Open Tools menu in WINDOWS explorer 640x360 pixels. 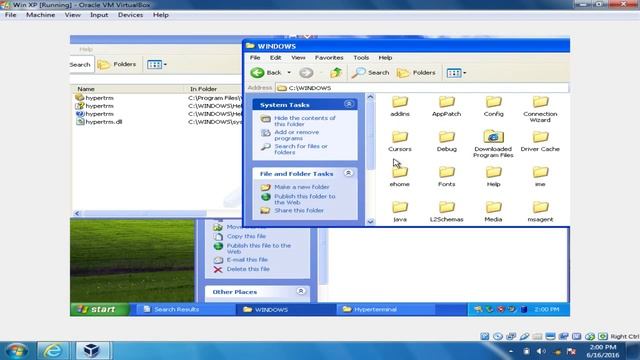point(361,58)
